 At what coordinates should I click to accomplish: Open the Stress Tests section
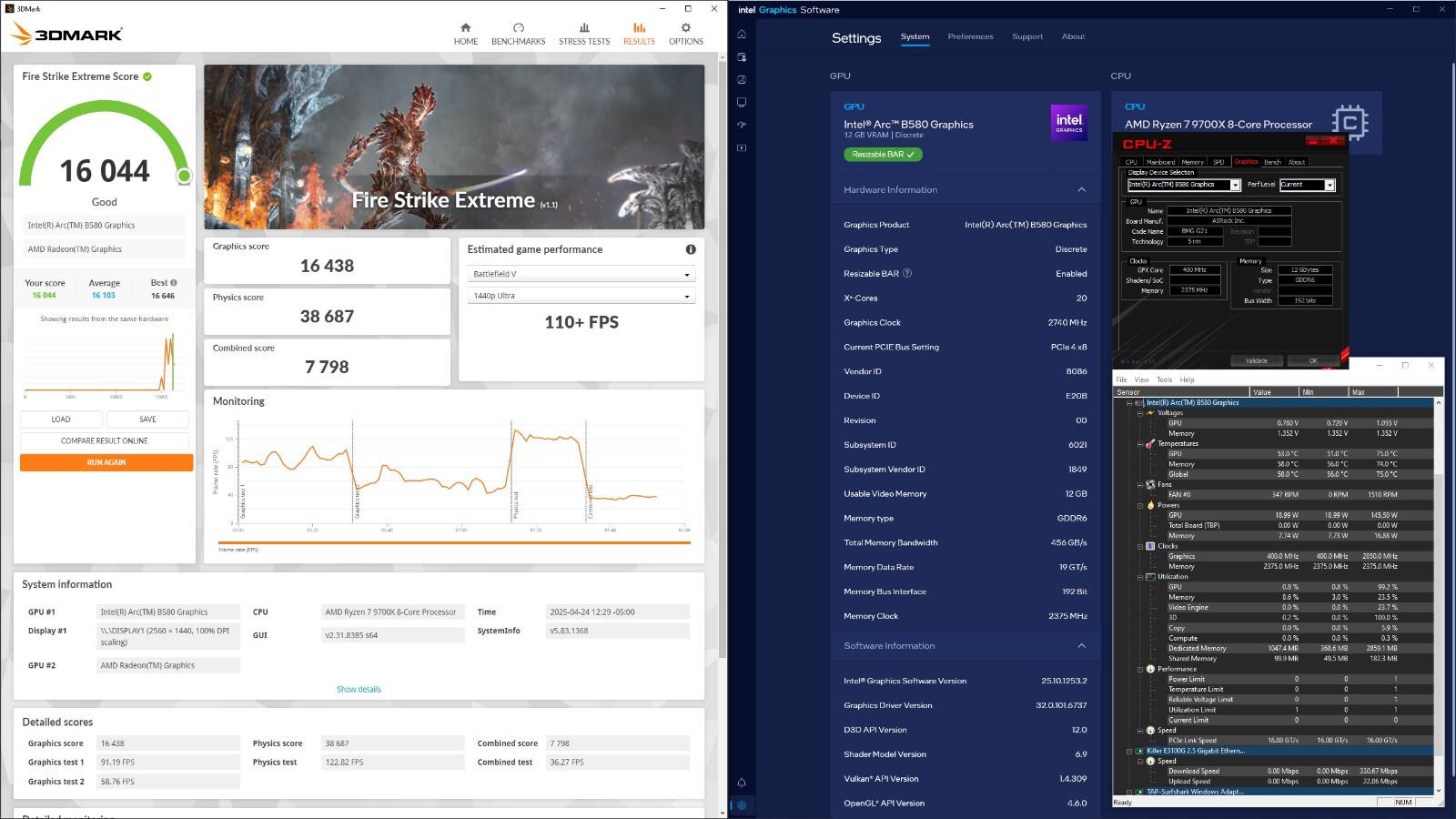point(584,34)
